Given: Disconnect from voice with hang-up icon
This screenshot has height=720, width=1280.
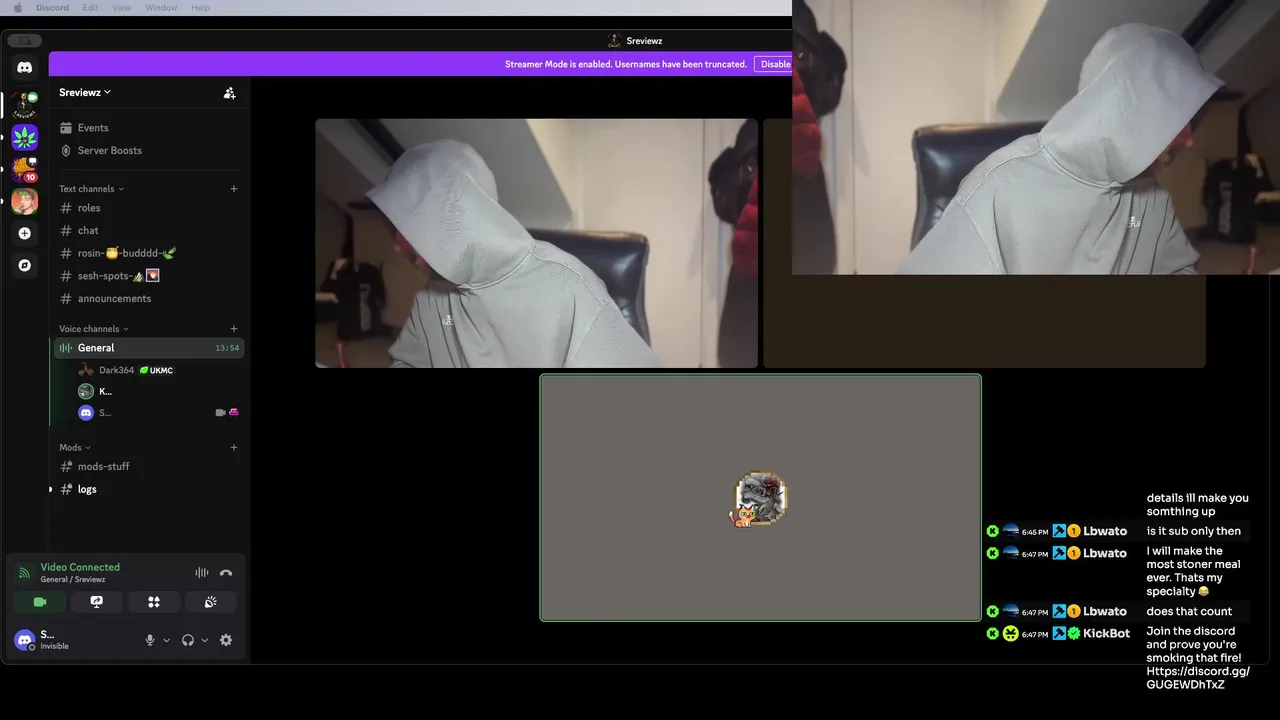Looking at the screenshot, I should (x=226, y=573).
